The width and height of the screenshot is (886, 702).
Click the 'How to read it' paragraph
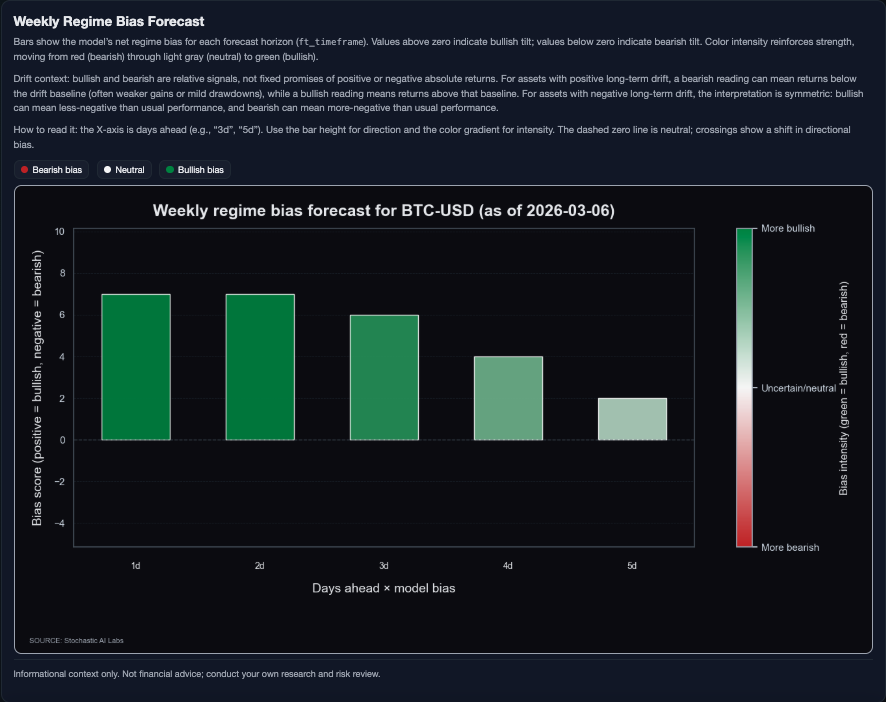432,137
